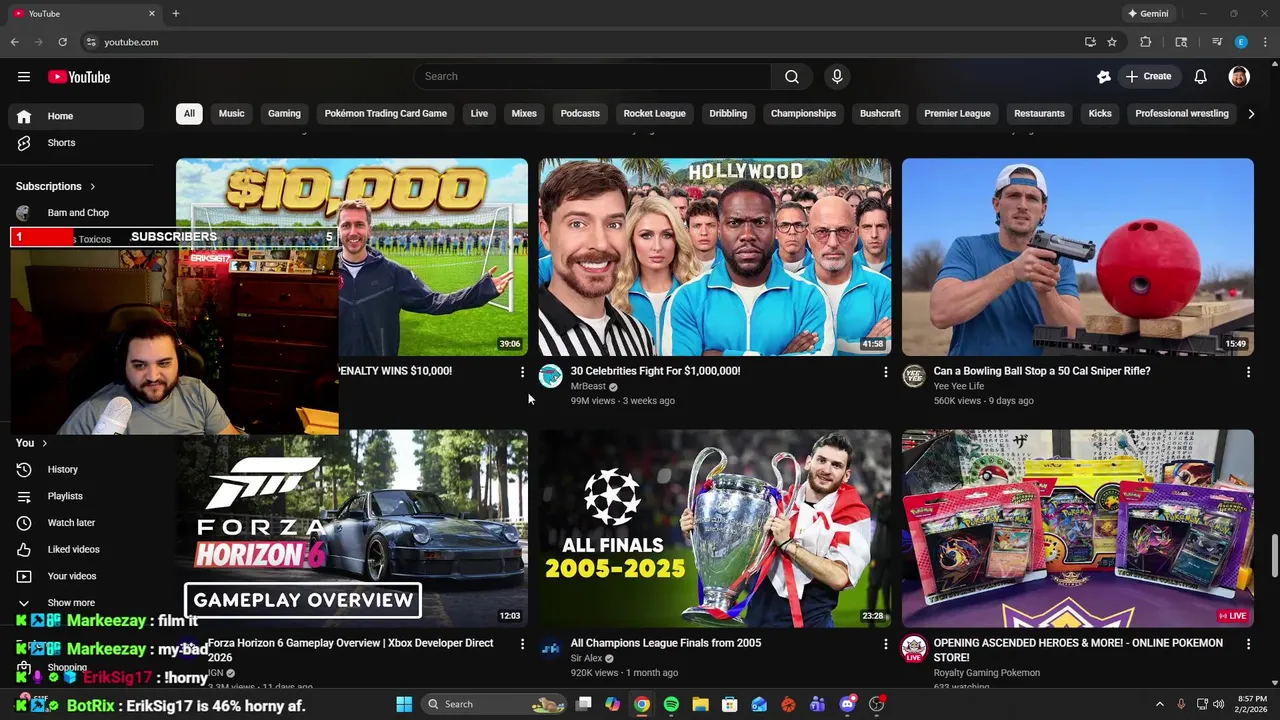Select the Championships filter chip

tap(803, 114)
